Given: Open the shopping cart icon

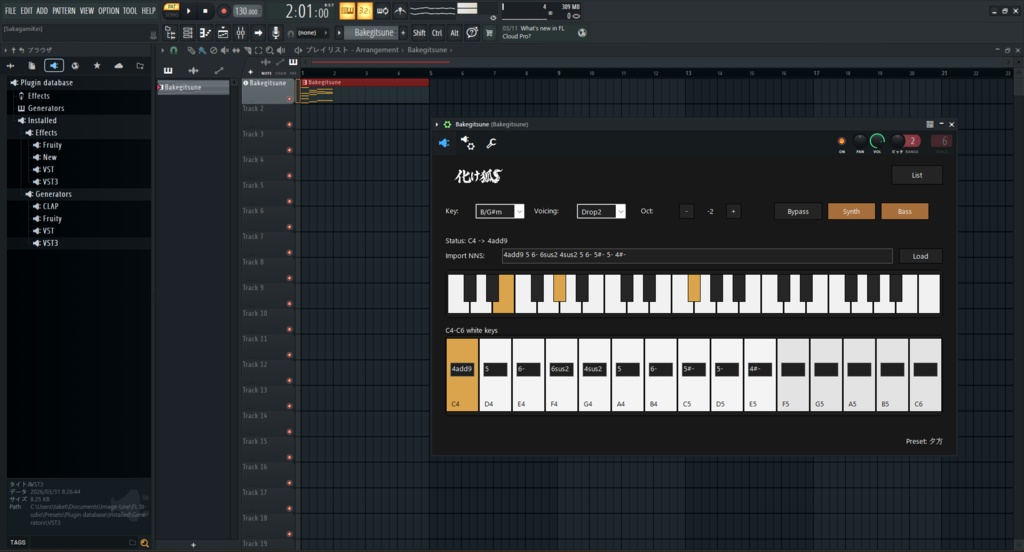Looking at the screenshot, I should coord(488,33).
